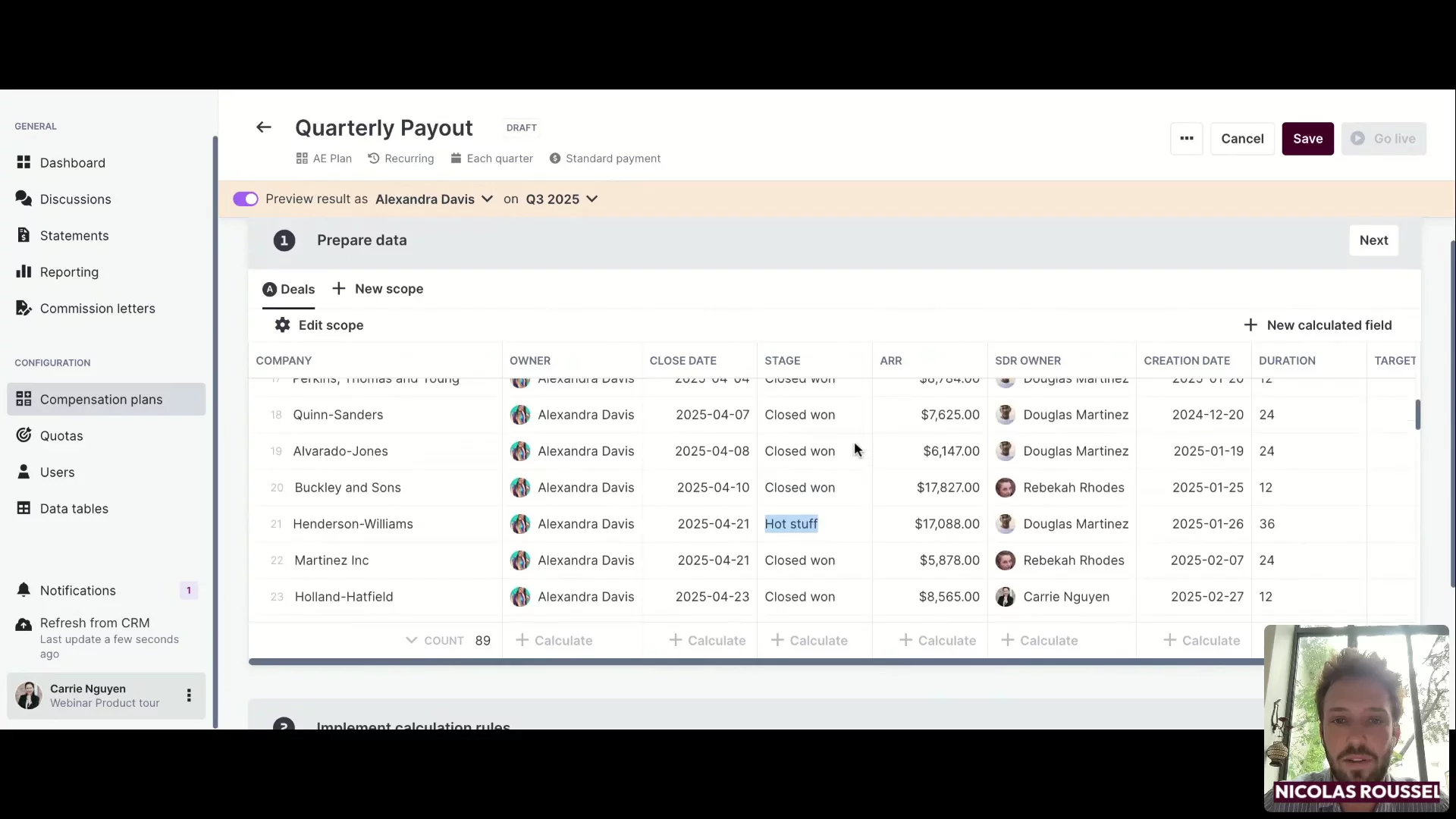Click the Commission letters pen icon
This screenshot has width=1456, height=819.
point(24,308)
